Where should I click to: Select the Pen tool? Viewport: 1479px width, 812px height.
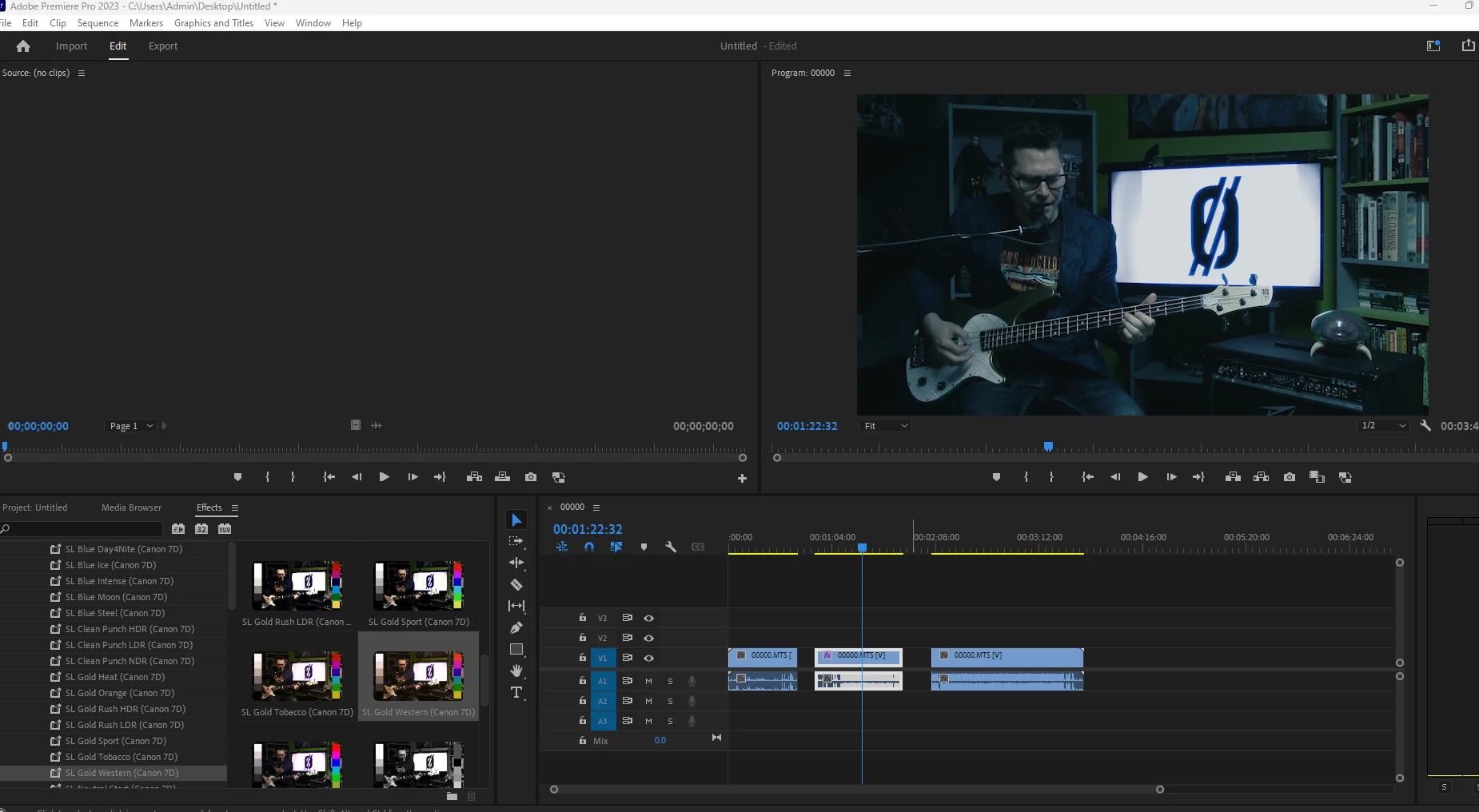516,627
